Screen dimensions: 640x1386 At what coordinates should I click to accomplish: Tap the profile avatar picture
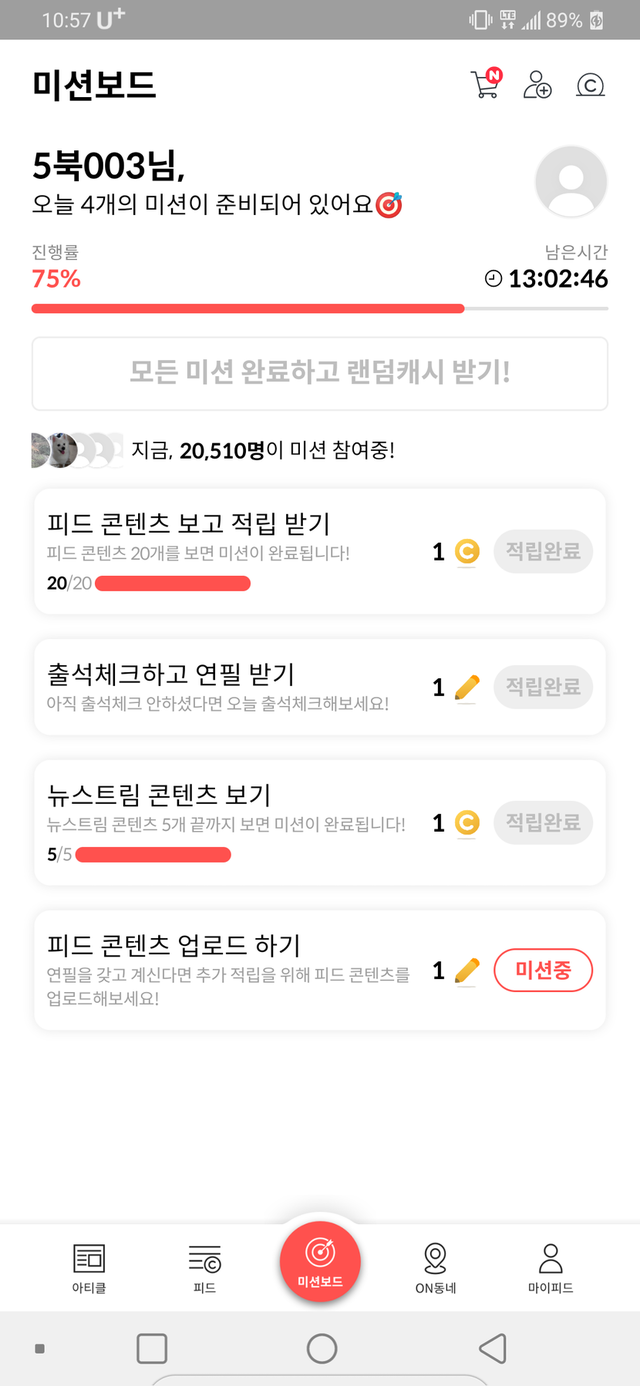[x=571, y=181]
